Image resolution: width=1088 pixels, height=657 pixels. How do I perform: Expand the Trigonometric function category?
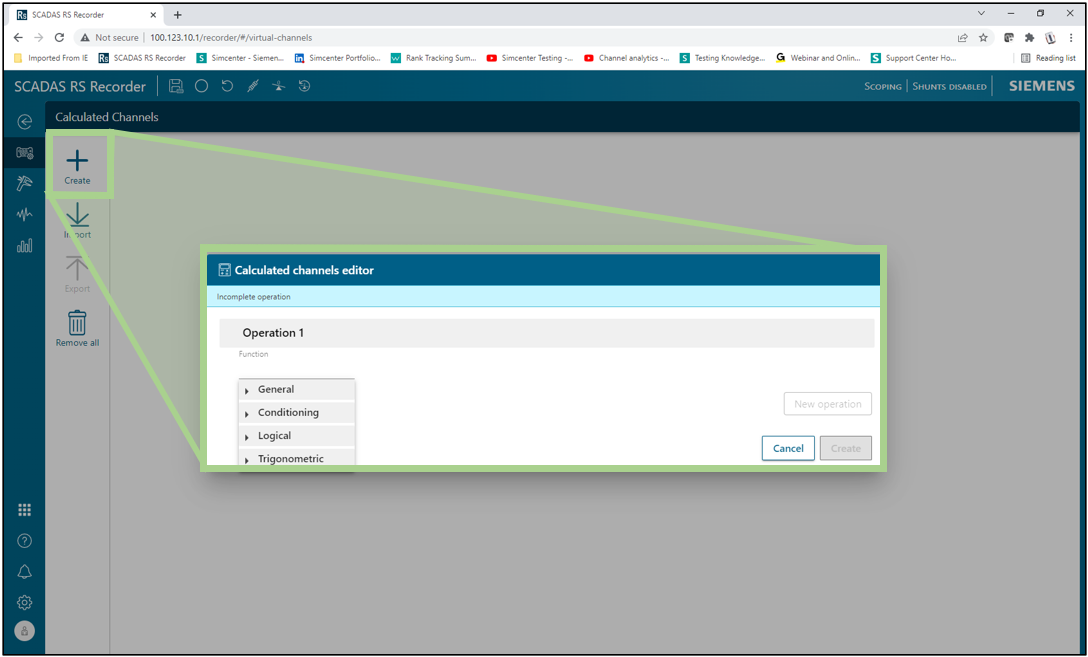(290, 459)
